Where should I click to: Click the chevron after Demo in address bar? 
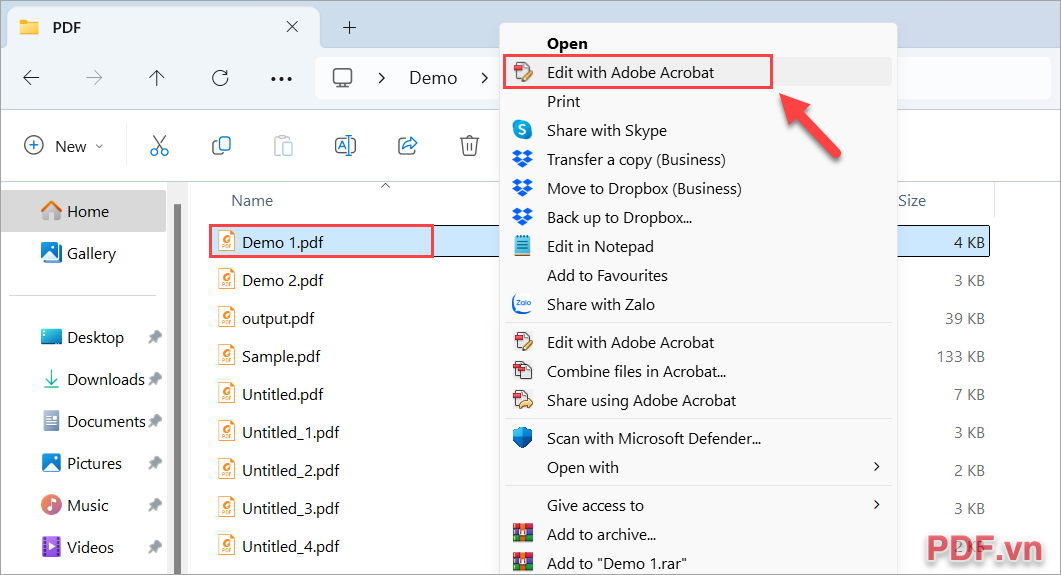pos(484,78)
